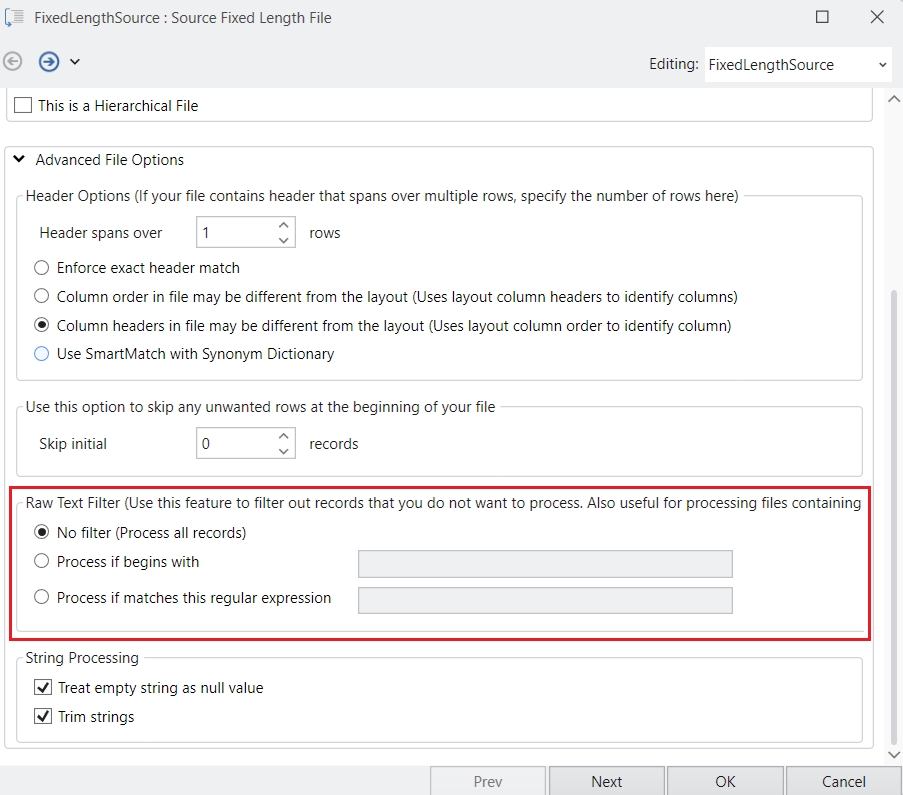This screenshot has width=903, height=795.
Task: Collapse the Advanced File Options section
Action: pyautogui.click(x=19, y=160)
